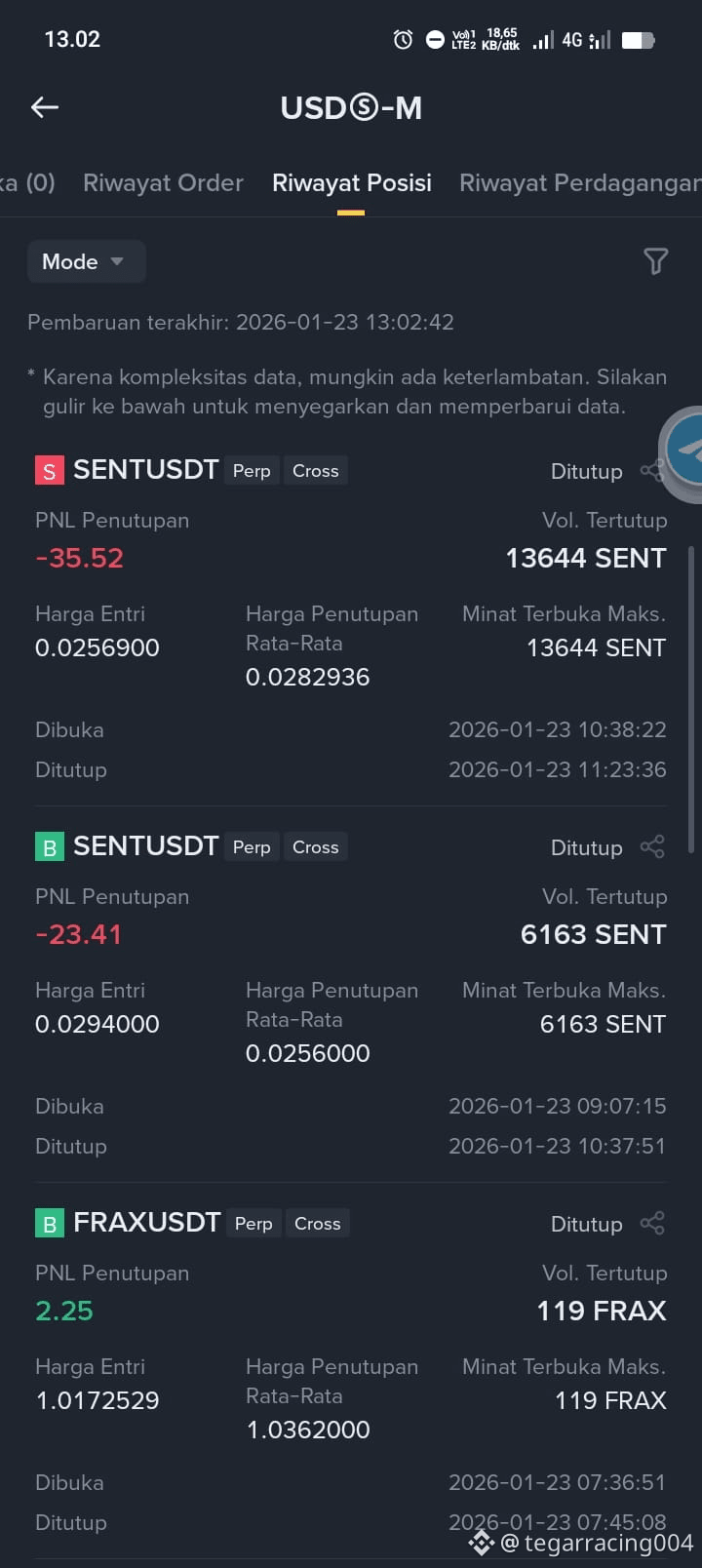Share the second SENTUSDT position
Viewport: 702px width, 1568px height.
coord(652,847)
